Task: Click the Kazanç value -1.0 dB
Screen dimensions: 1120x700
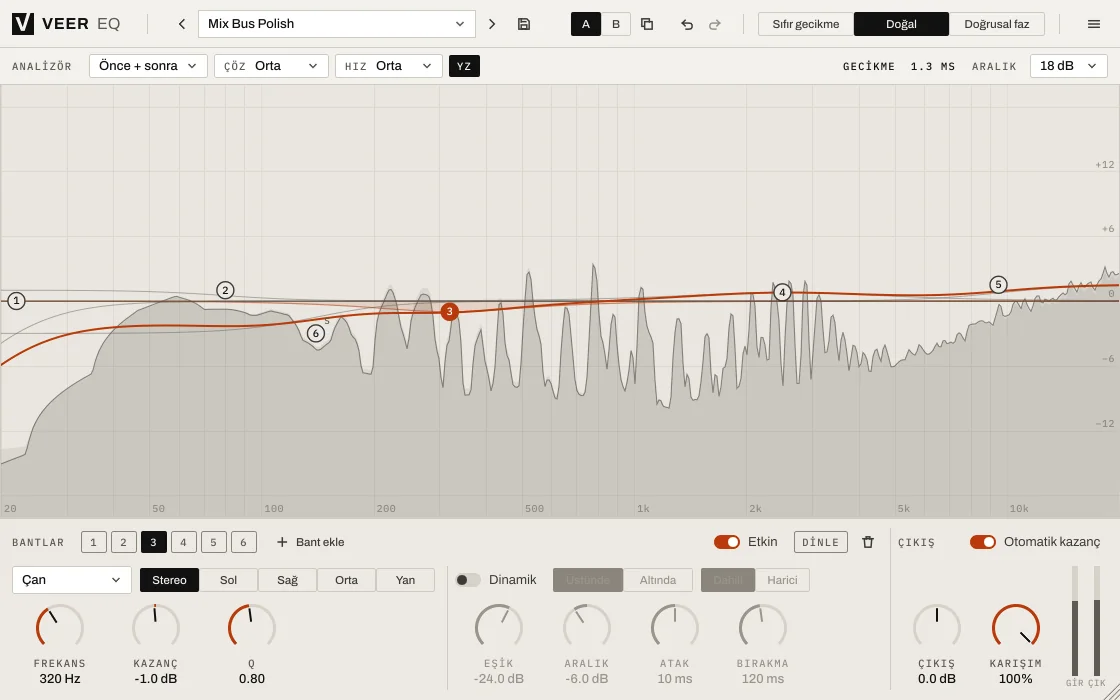Action: (156, 679)
